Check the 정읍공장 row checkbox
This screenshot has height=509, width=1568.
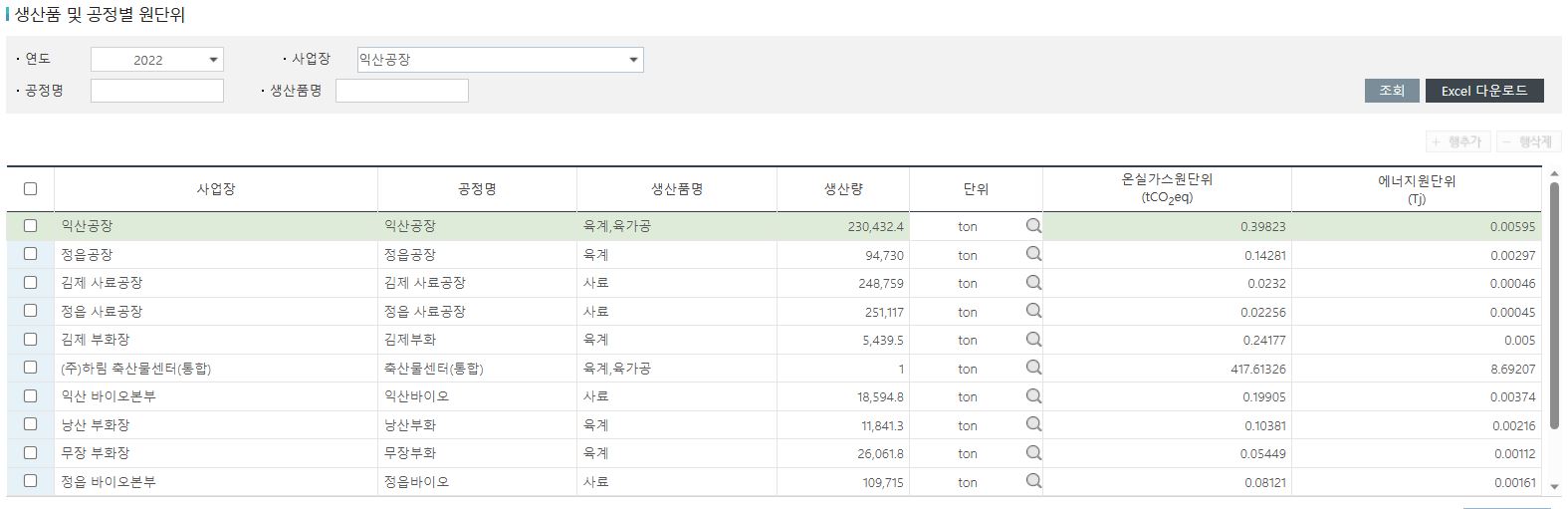[x=30, y=254]
